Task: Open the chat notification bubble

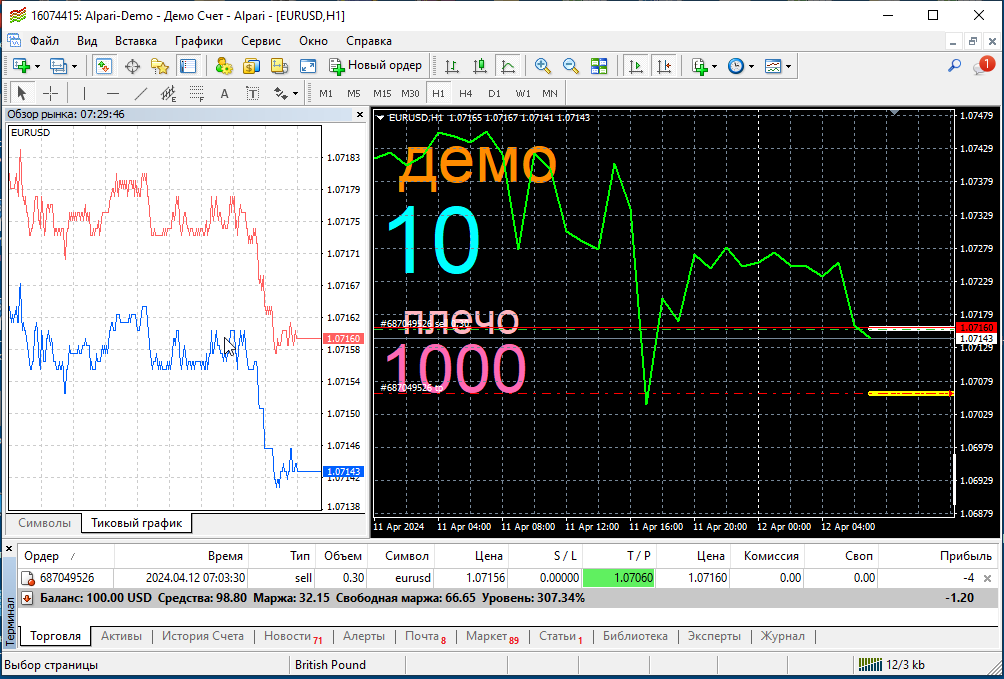Action: [984, 65]
